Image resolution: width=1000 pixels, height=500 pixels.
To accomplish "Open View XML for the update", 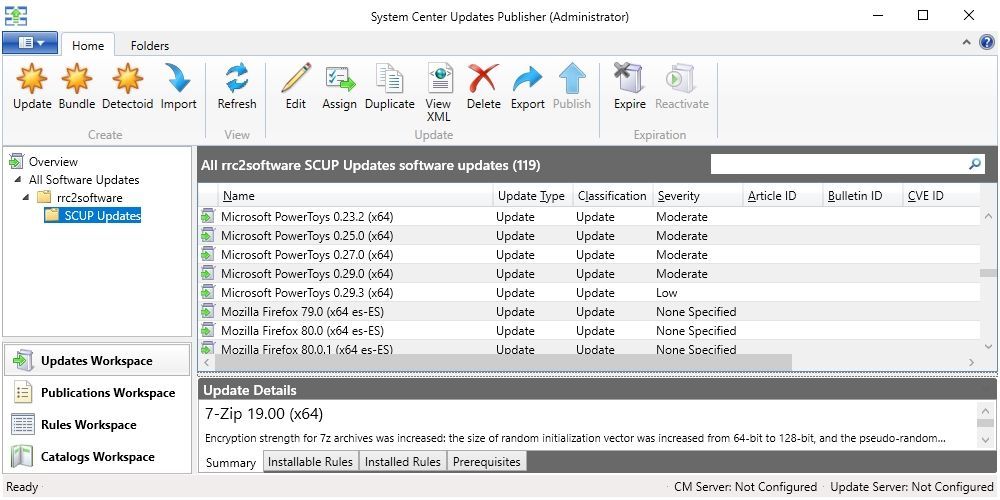I will 439,93.
